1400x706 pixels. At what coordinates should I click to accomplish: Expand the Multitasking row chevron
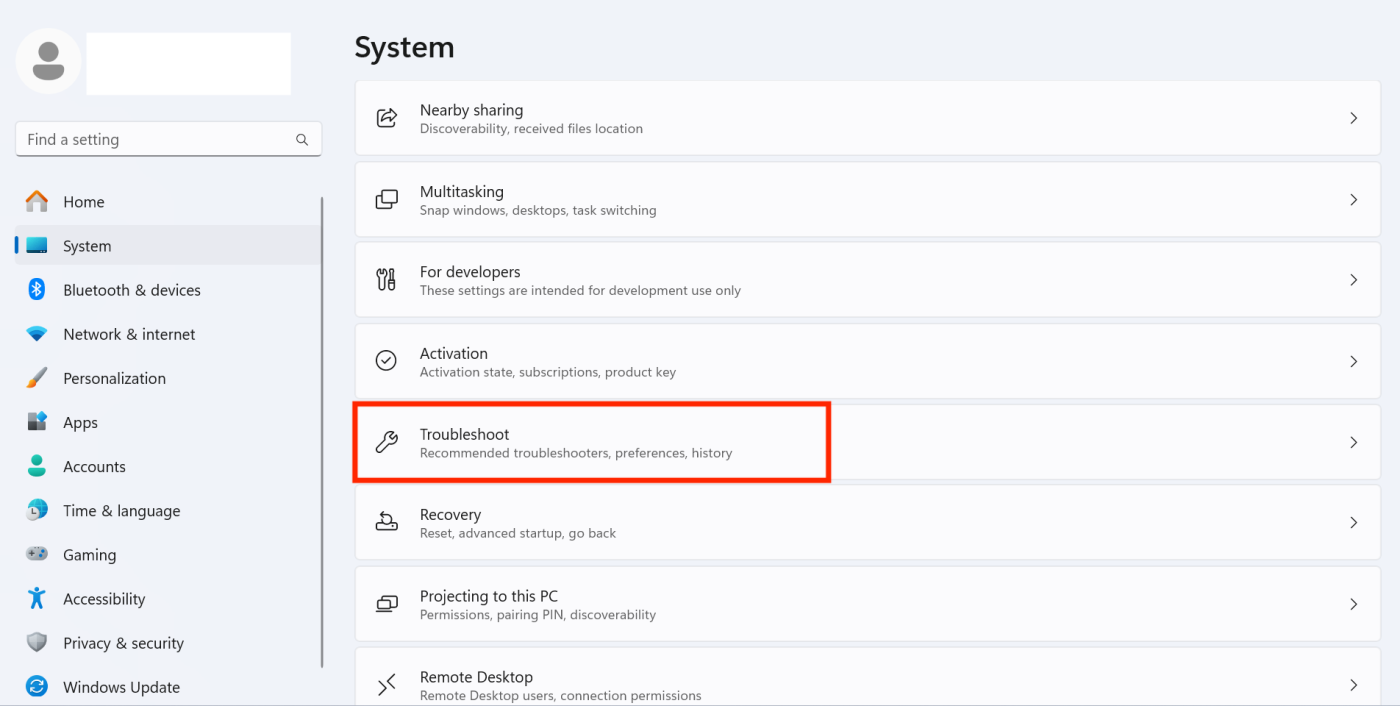click(x=1354, y=199)
